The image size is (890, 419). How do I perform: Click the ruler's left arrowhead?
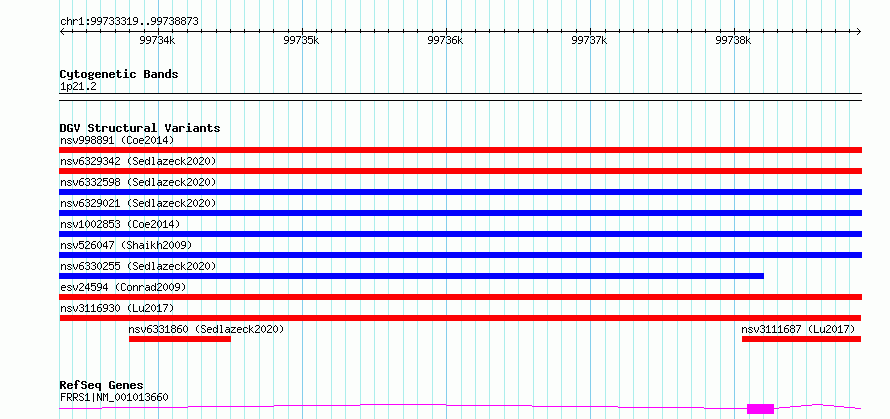click(x=62, y=31)
